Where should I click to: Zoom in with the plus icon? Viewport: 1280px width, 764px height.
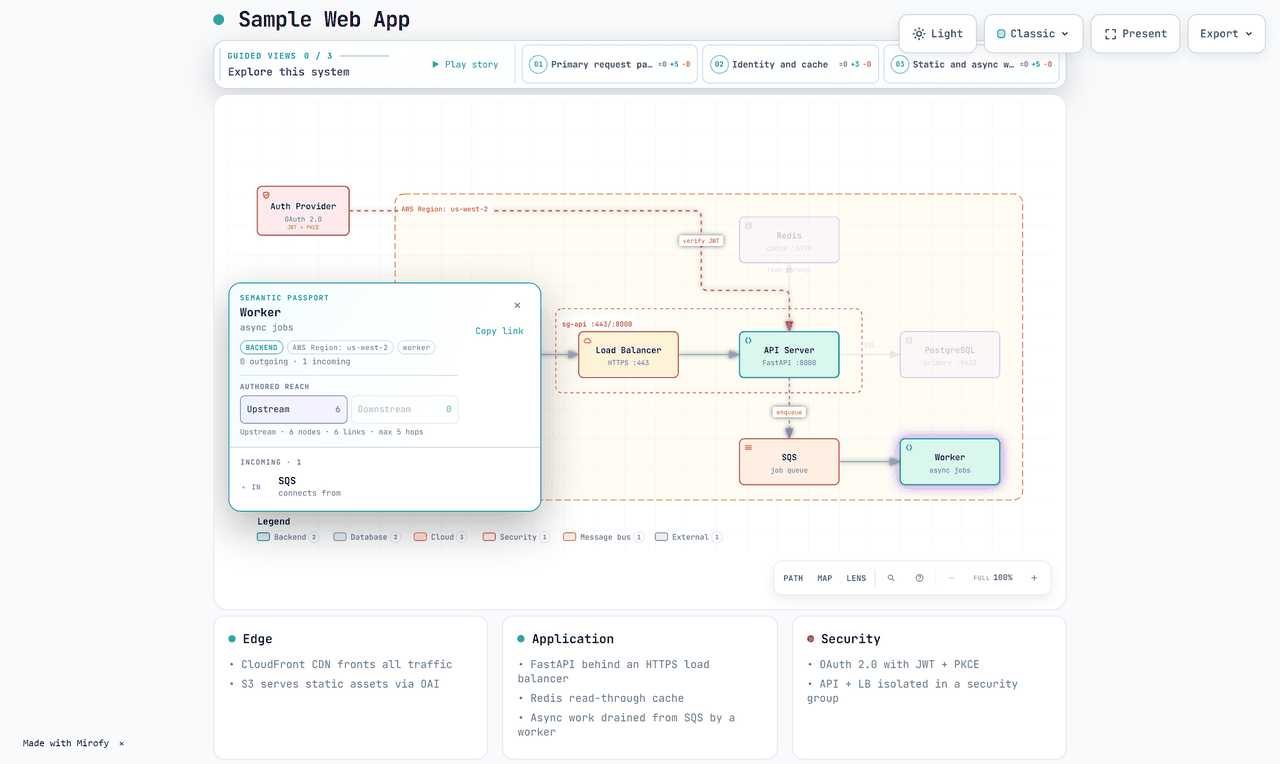click(x=1034, y=578)
